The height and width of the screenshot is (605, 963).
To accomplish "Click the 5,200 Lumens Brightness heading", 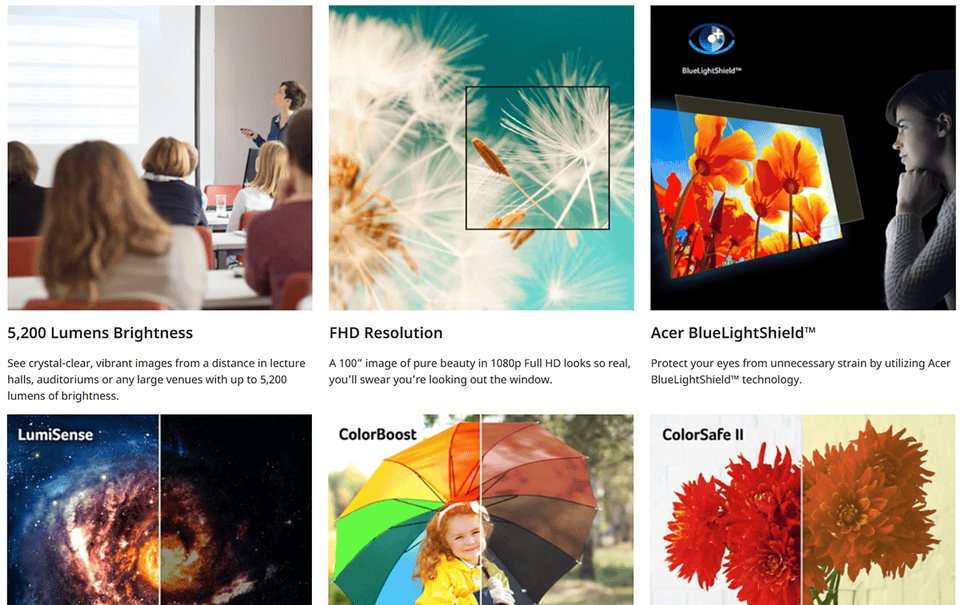I will (x=100, y=333).
